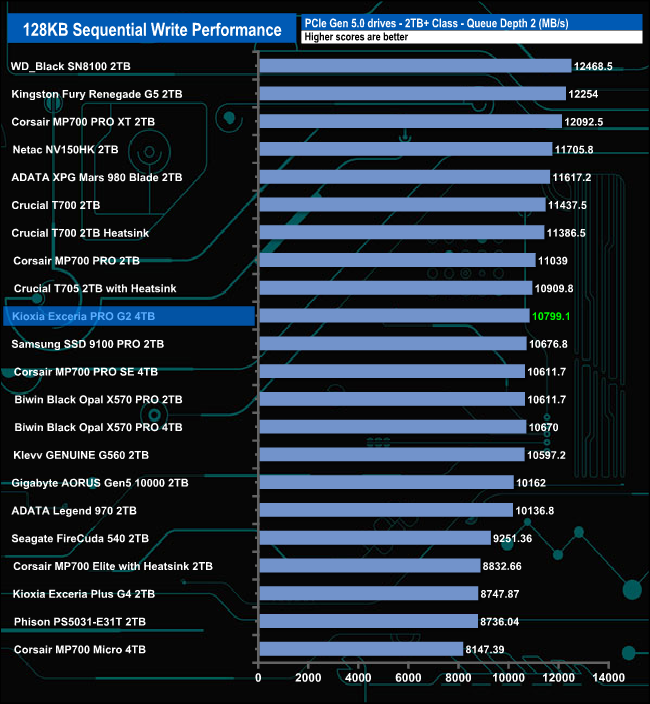Select the Klevv GENUINE G560 2TB label
The width and height of the screenshot is (650, 704).
81,455
